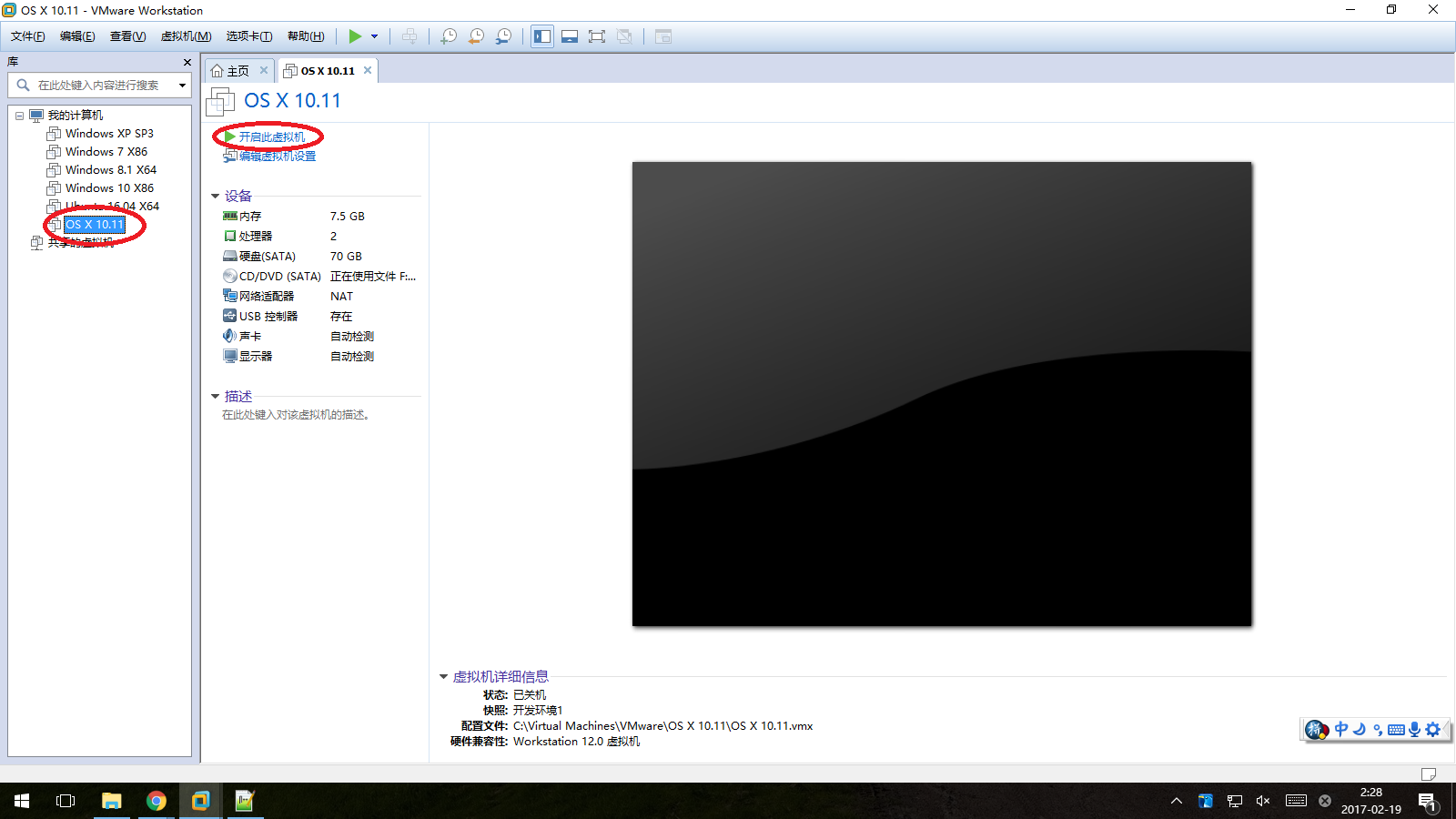This screenshot has width=1456, height=819.
Task: Collapse the 设备 devices section
Action: tap(216, 197)
